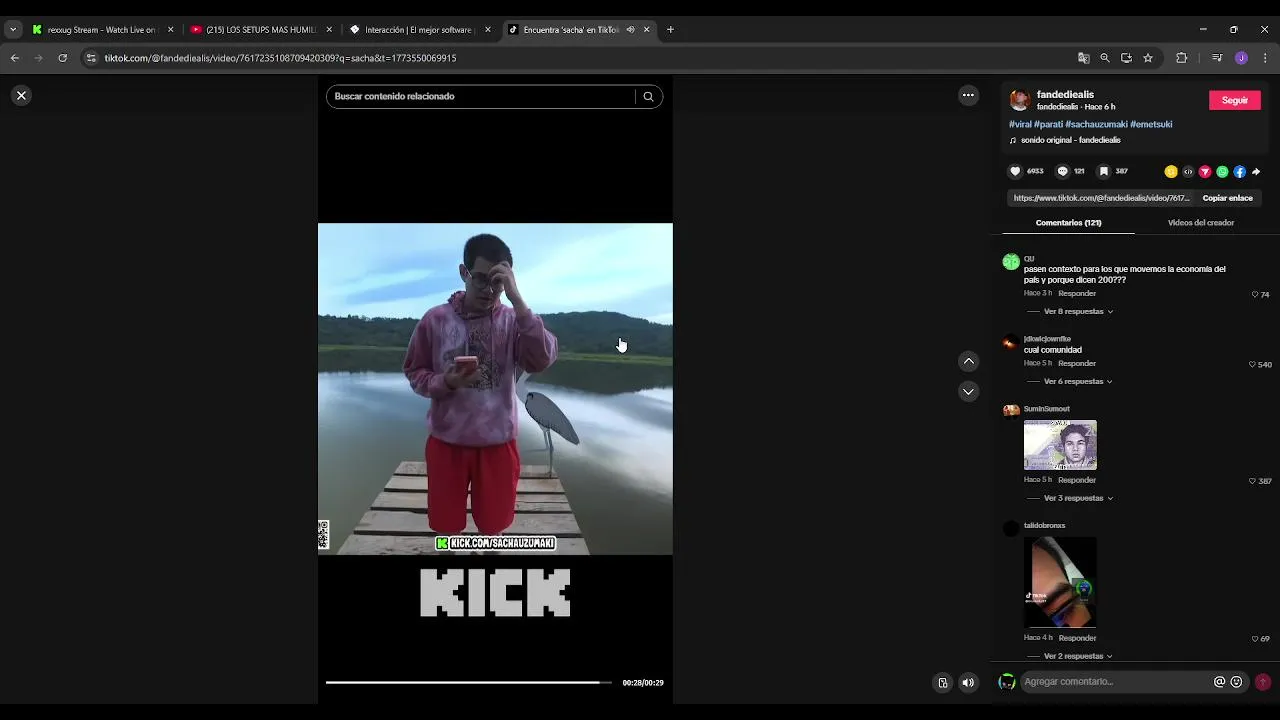Like the video with heart icon

click(x=1015, y=171)
